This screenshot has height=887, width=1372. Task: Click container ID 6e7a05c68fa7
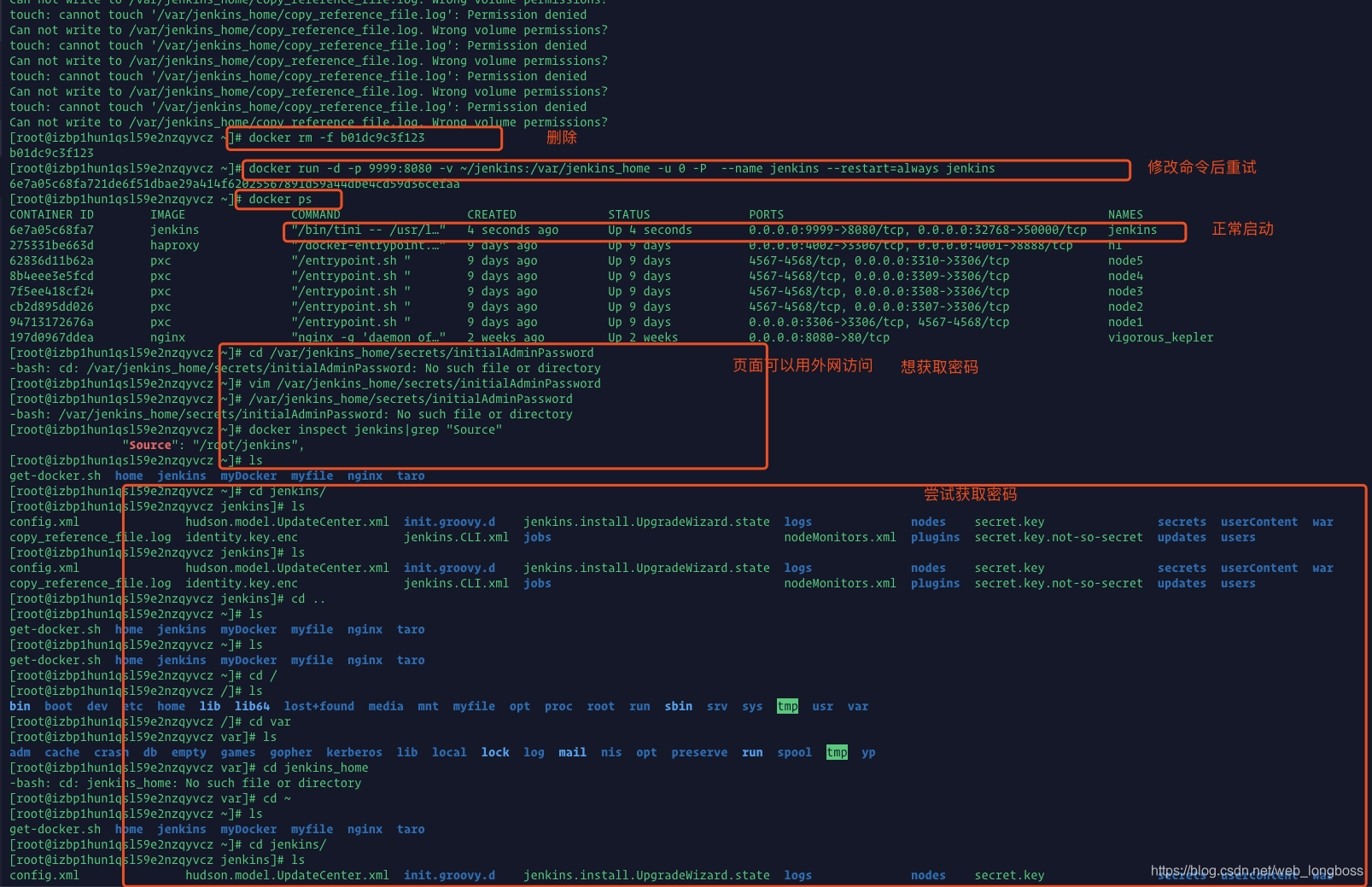click(51, 230)
